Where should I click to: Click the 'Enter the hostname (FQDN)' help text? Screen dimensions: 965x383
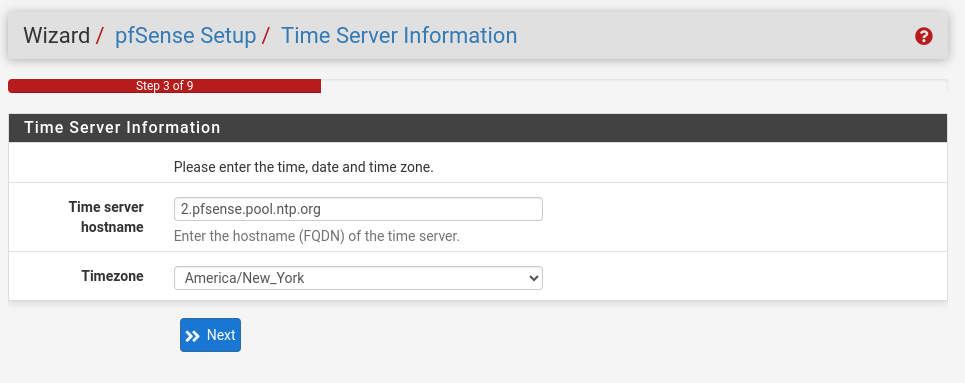(316, 236)
